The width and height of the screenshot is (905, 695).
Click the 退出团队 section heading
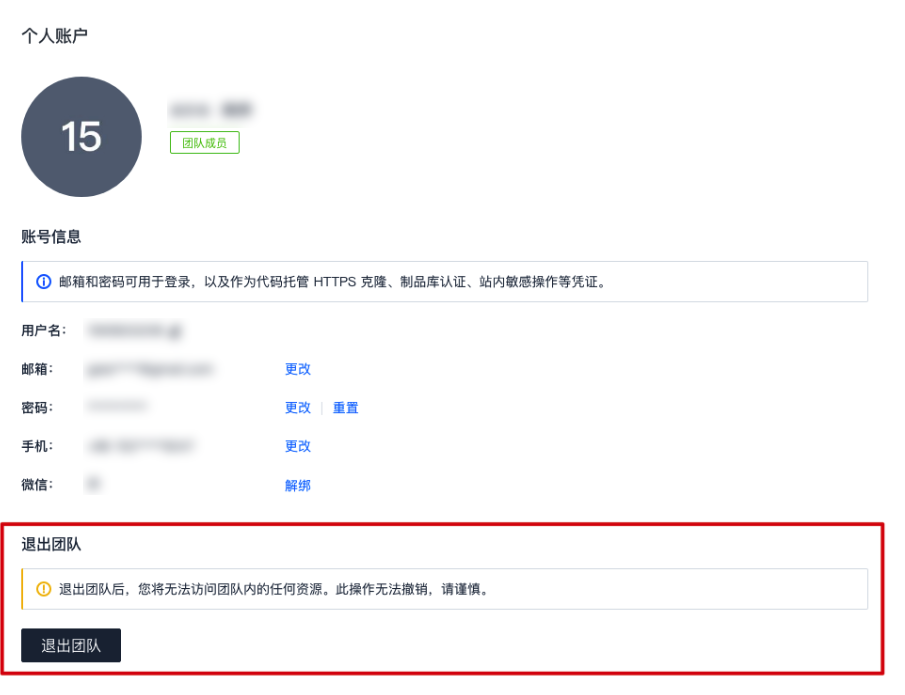[x=51, y=544]
